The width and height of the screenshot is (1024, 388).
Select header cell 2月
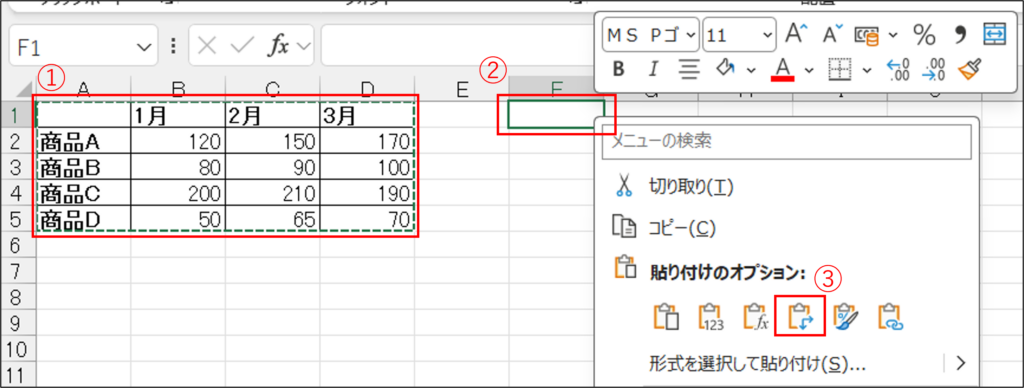(272, 115)
